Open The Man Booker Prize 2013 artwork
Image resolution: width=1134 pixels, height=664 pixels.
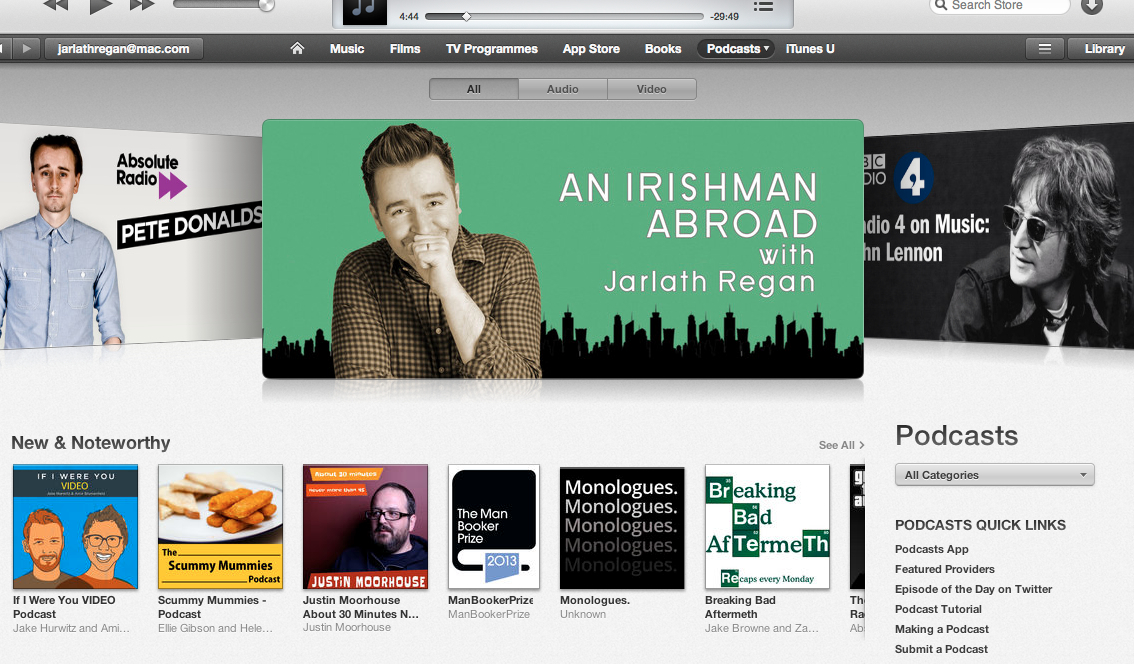click(494, 527)
